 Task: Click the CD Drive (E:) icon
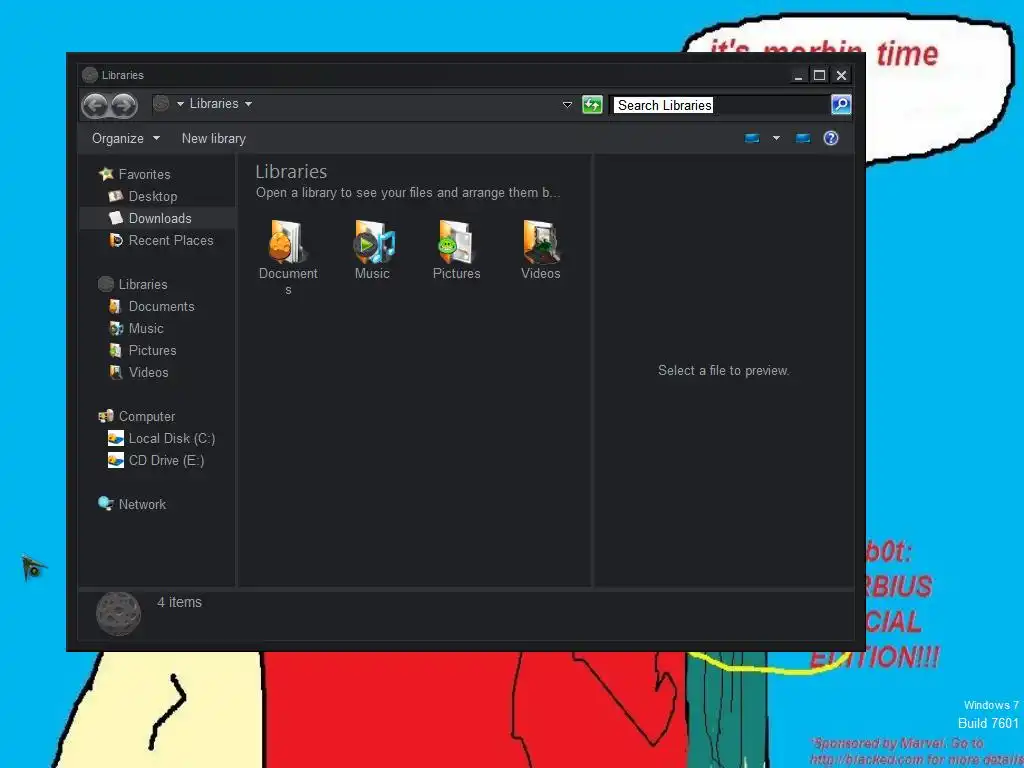point(116,460)
